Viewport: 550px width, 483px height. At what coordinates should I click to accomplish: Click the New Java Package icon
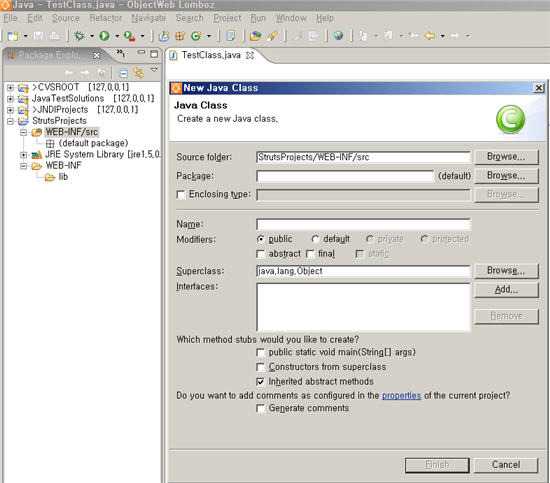pyautogui.click(x=180, y=36)
